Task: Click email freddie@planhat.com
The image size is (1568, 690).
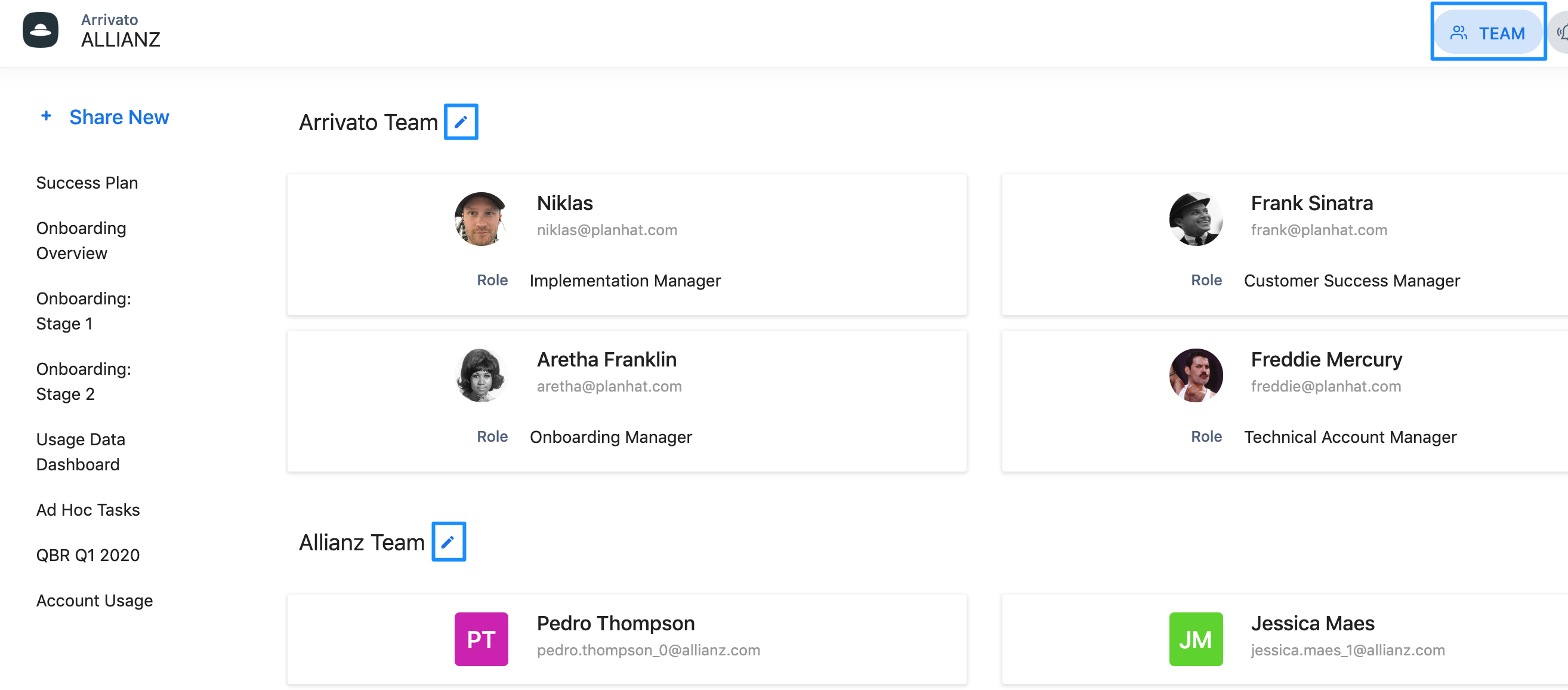Action: (x=1326, y=387)
